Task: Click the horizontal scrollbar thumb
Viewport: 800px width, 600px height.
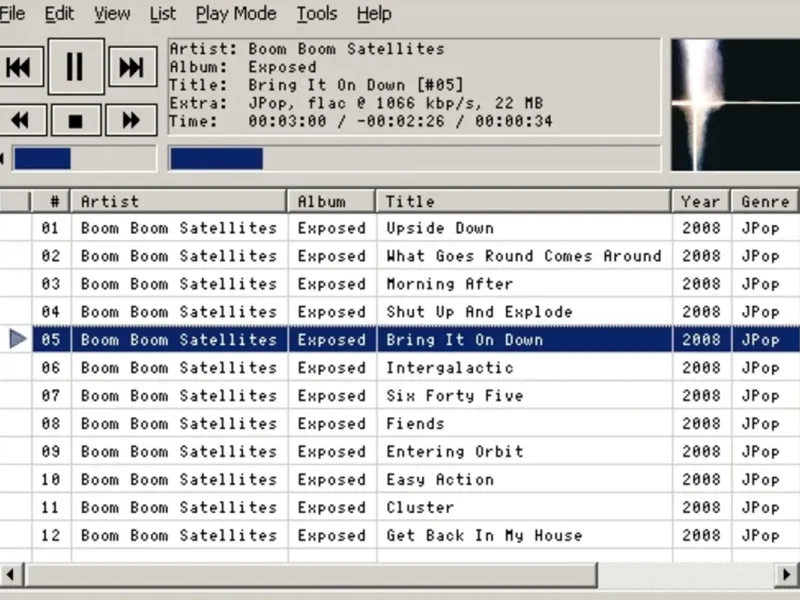Action: (x=311, y=575)
